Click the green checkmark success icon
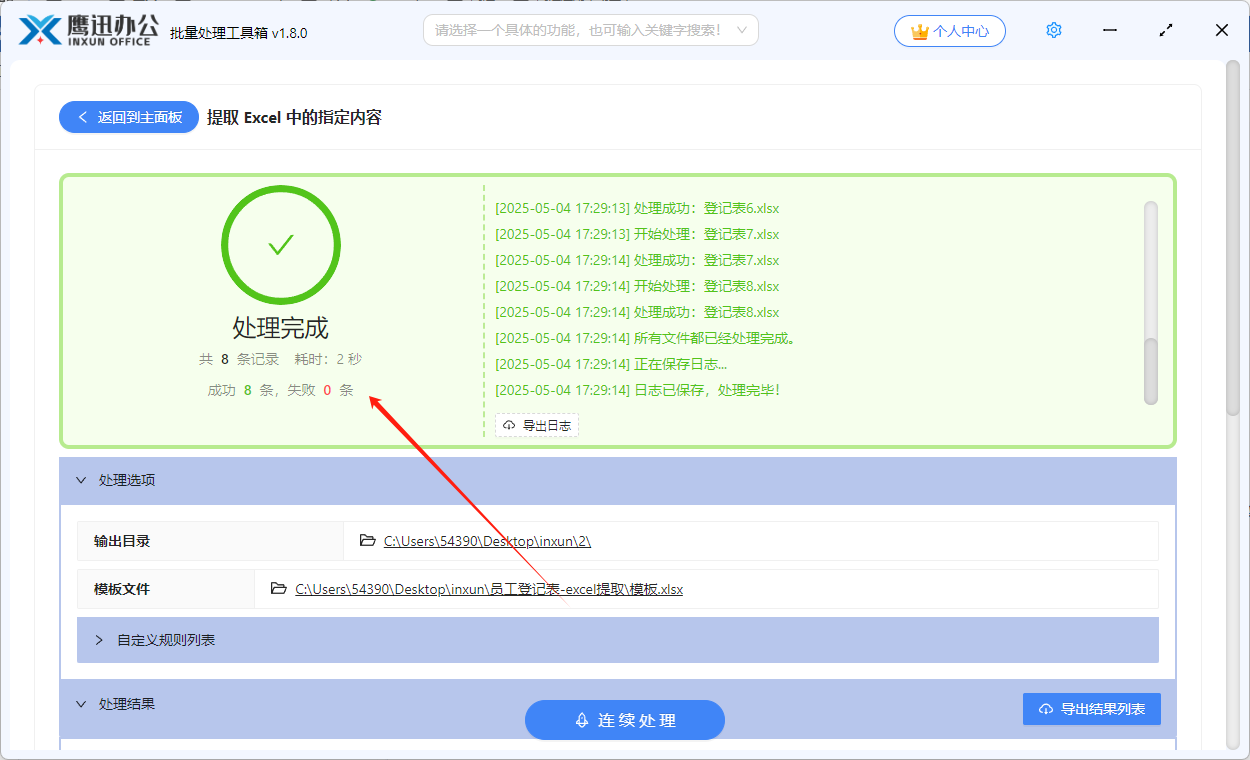 [x=280, y=244]
